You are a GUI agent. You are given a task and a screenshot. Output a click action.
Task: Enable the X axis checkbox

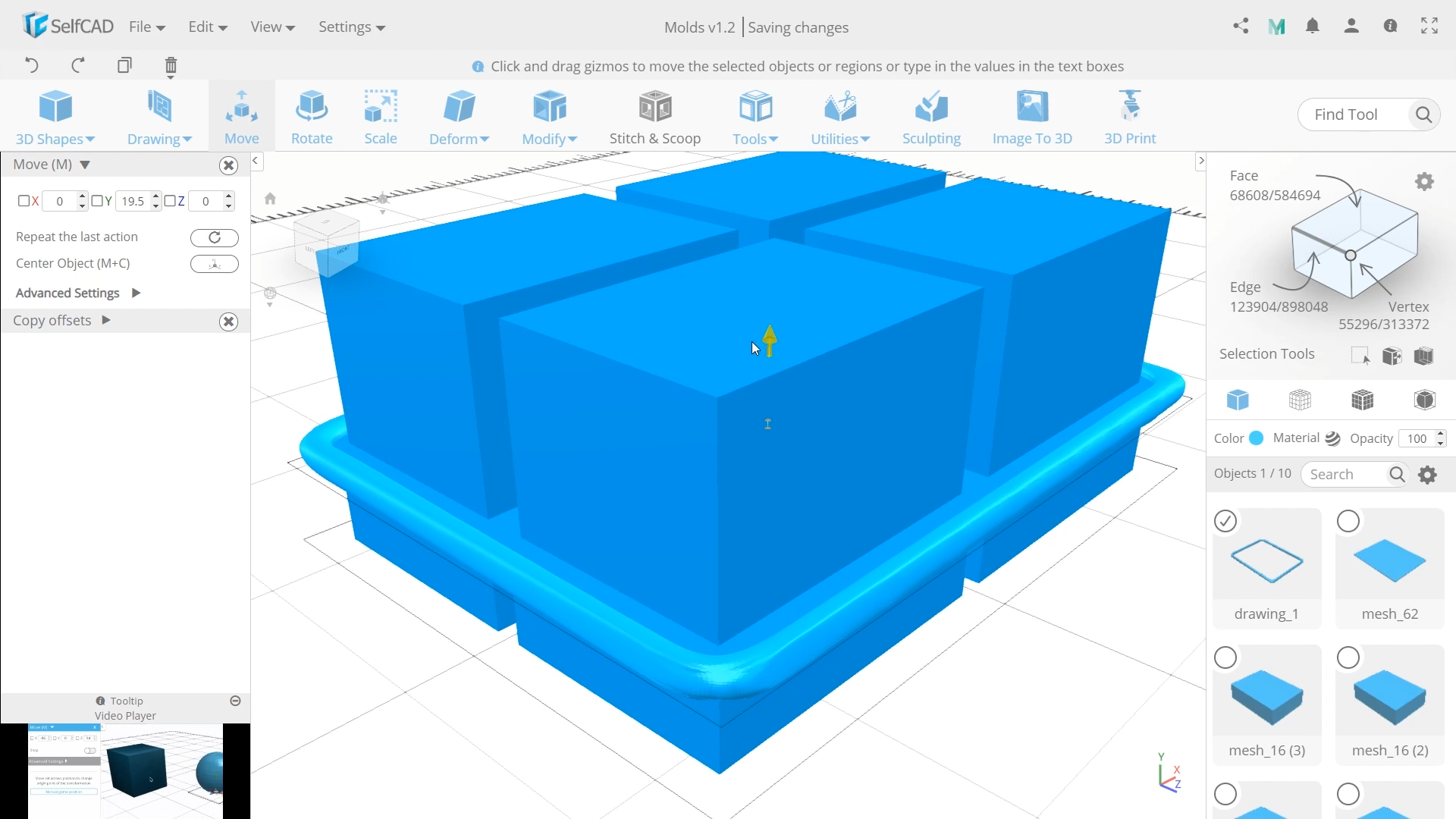pyautogui.click(x=24, y=201)
